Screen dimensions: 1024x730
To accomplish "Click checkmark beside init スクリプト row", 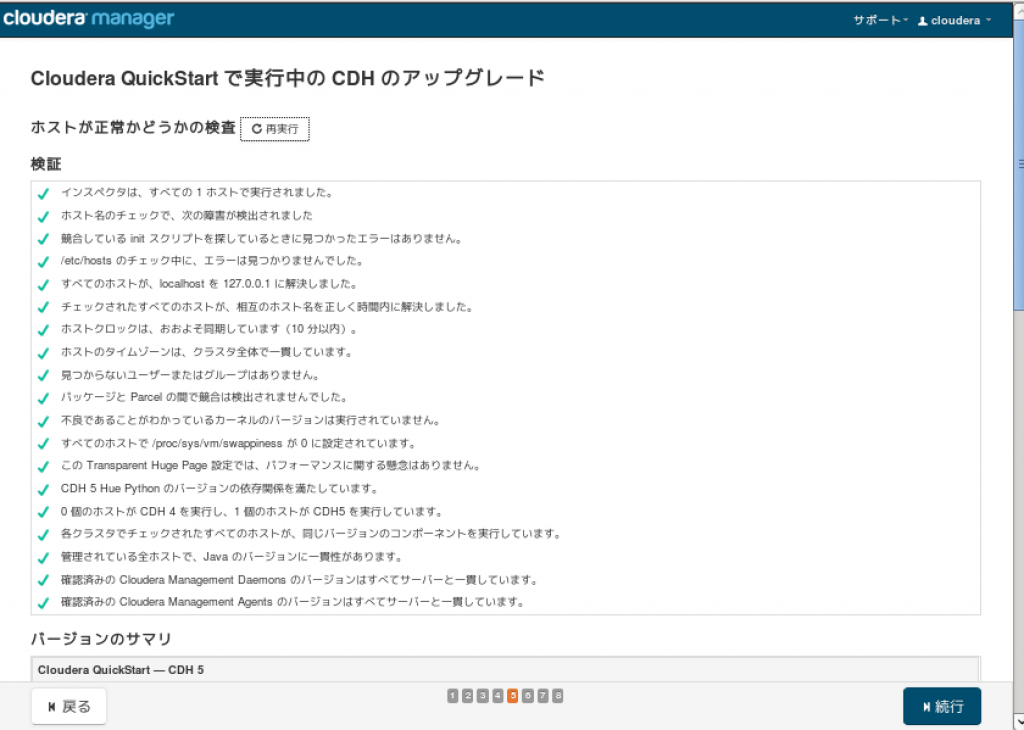I will coord(43,239).
